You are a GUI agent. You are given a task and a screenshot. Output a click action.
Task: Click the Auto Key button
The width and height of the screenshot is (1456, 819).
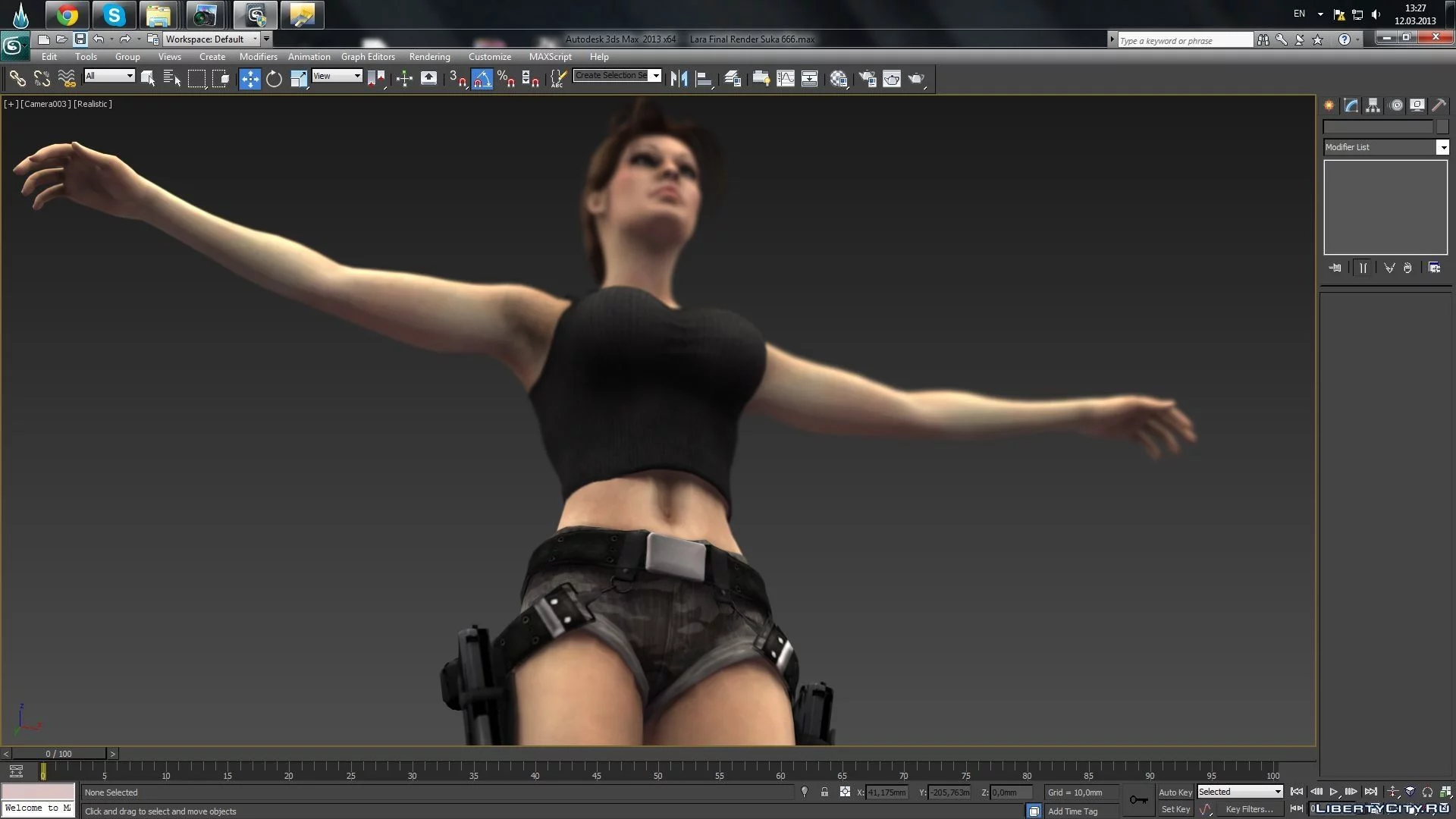1175,792
